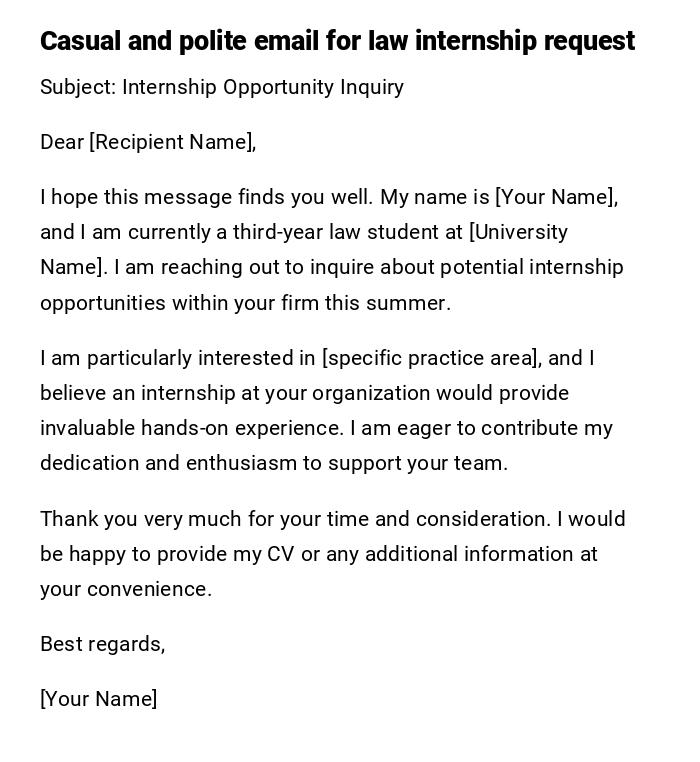Click the word 'Dear' in the greeting
Viewport: 700px width, 762px height.
(x=62, y=142)
